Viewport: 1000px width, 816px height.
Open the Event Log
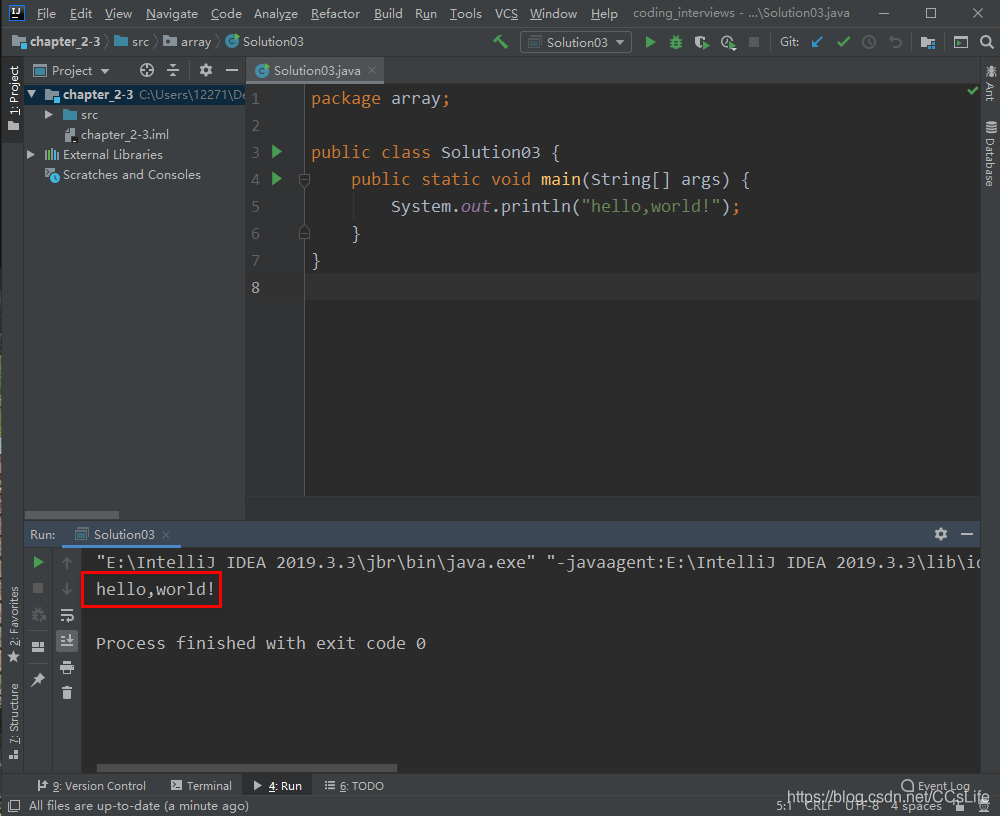click(x=936, y=785)
